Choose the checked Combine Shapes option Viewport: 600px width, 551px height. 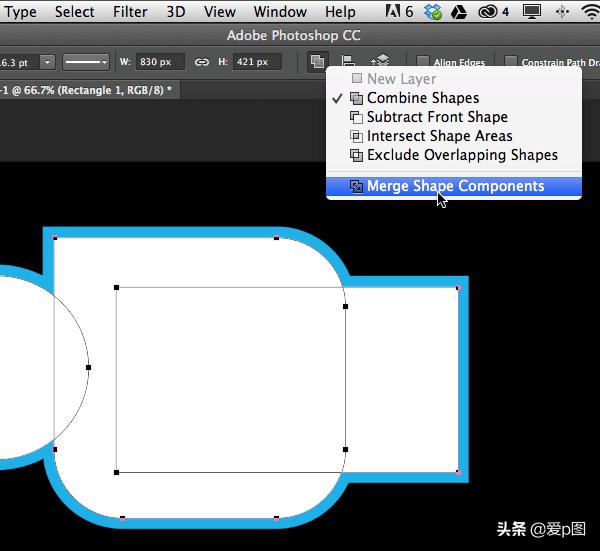(422, 98)
